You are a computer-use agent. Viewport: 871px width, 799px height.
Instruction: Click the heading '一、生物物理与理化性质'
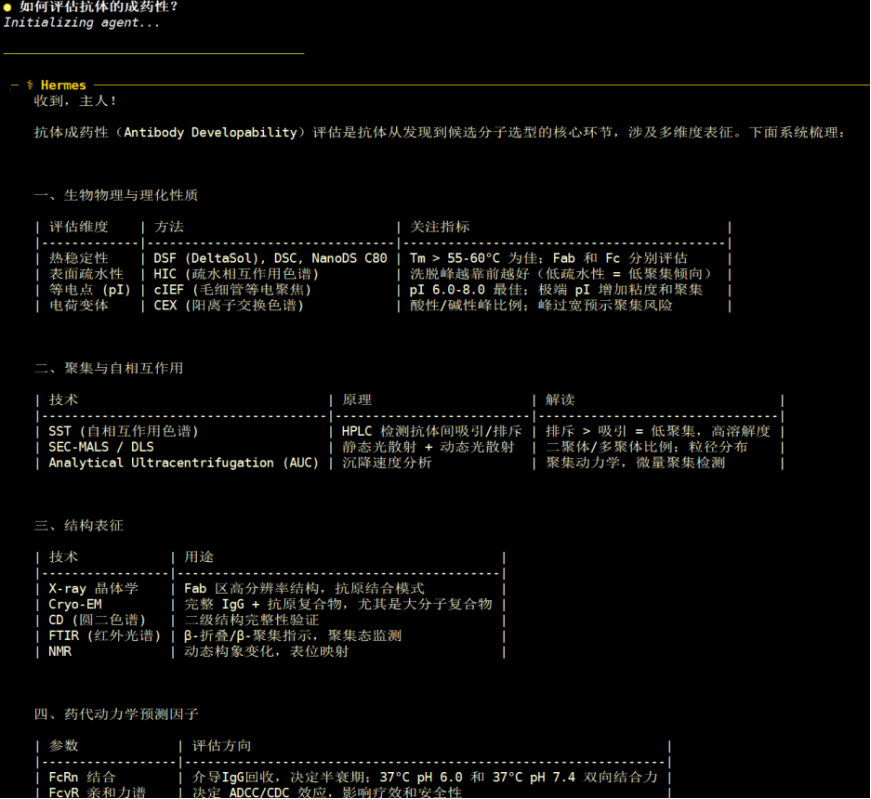[x=116, y=196]
